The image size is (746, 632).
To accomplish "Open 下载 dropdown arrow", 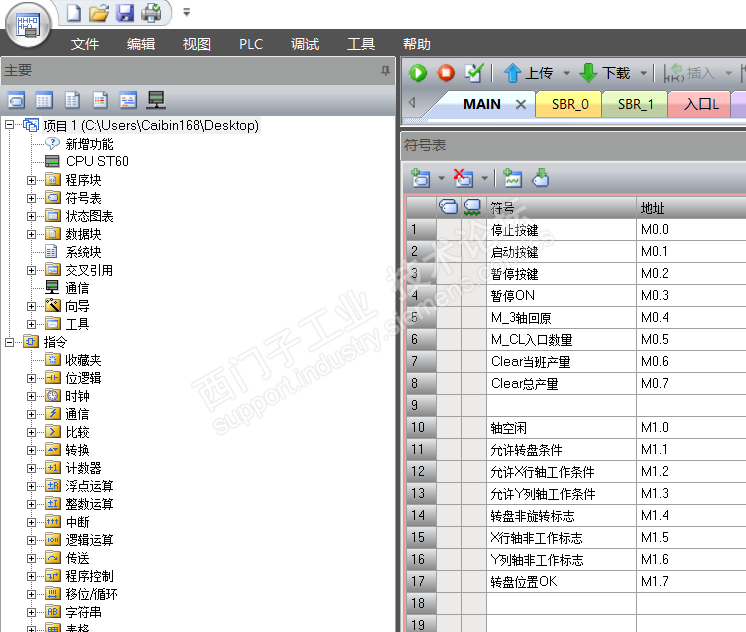I will (643, 73).
